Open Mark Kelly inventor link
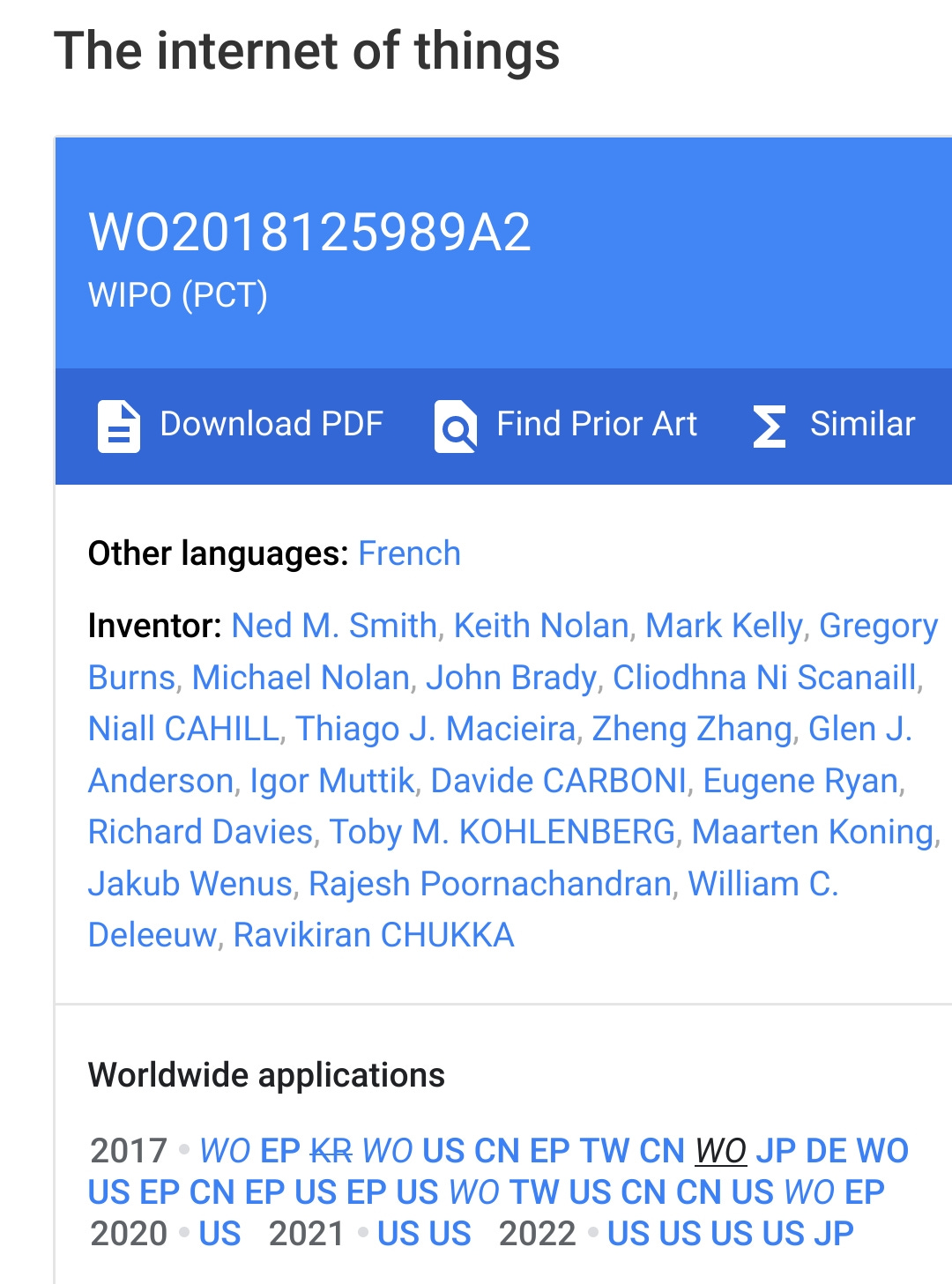 point(725,626)
